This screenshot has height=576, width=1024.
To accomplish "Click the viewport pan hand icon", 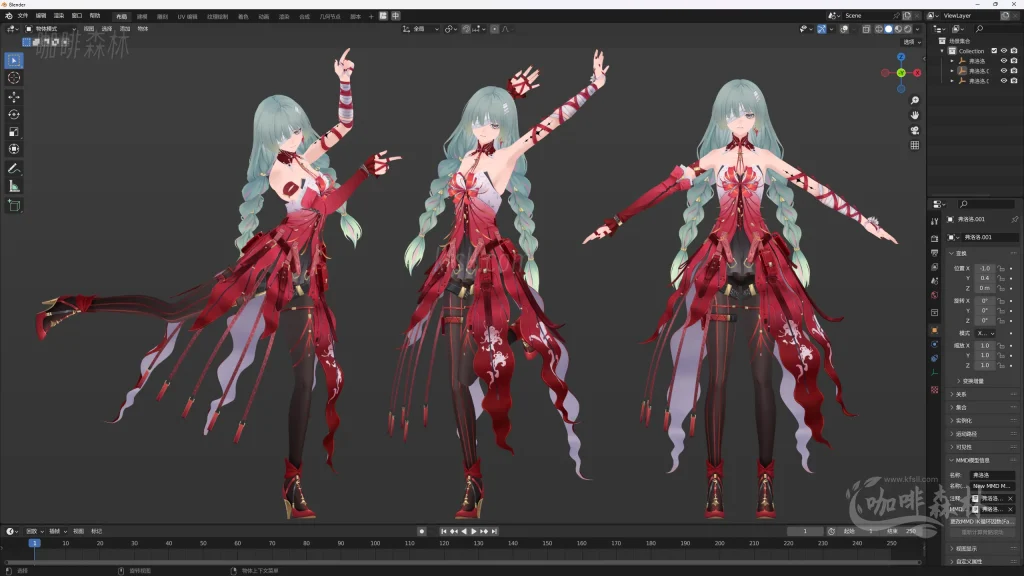I will (x=915, y=115).
